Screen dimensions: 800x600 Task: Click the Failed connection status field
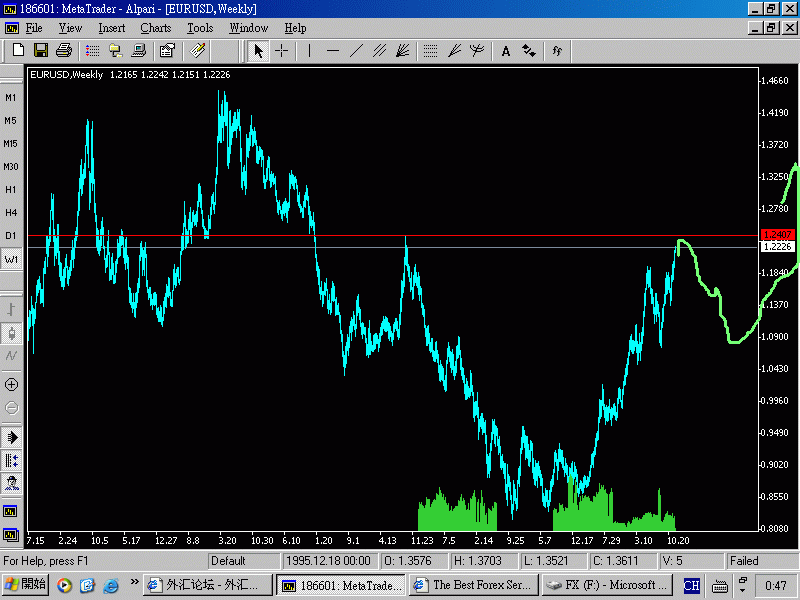(761, 561)
